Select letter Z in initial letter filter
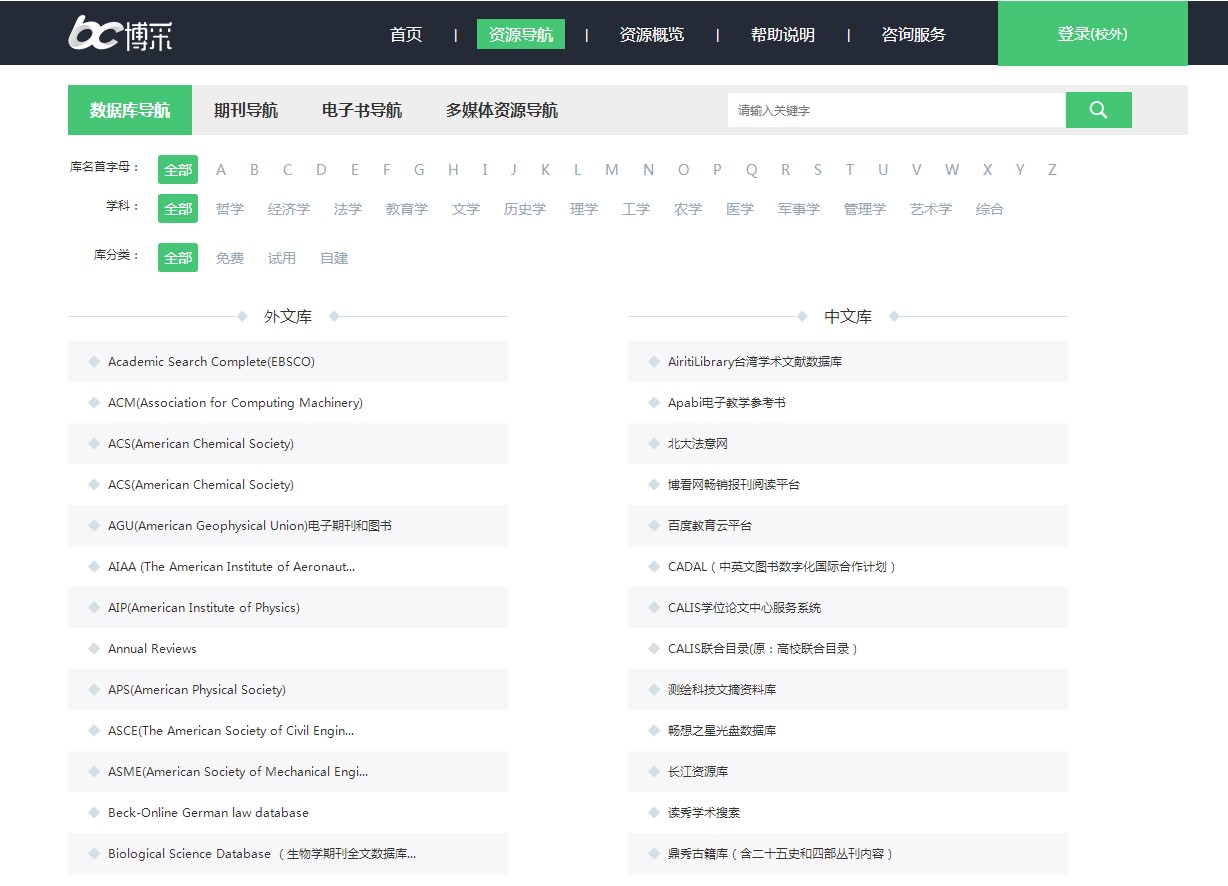 (x=1052, y=170)
